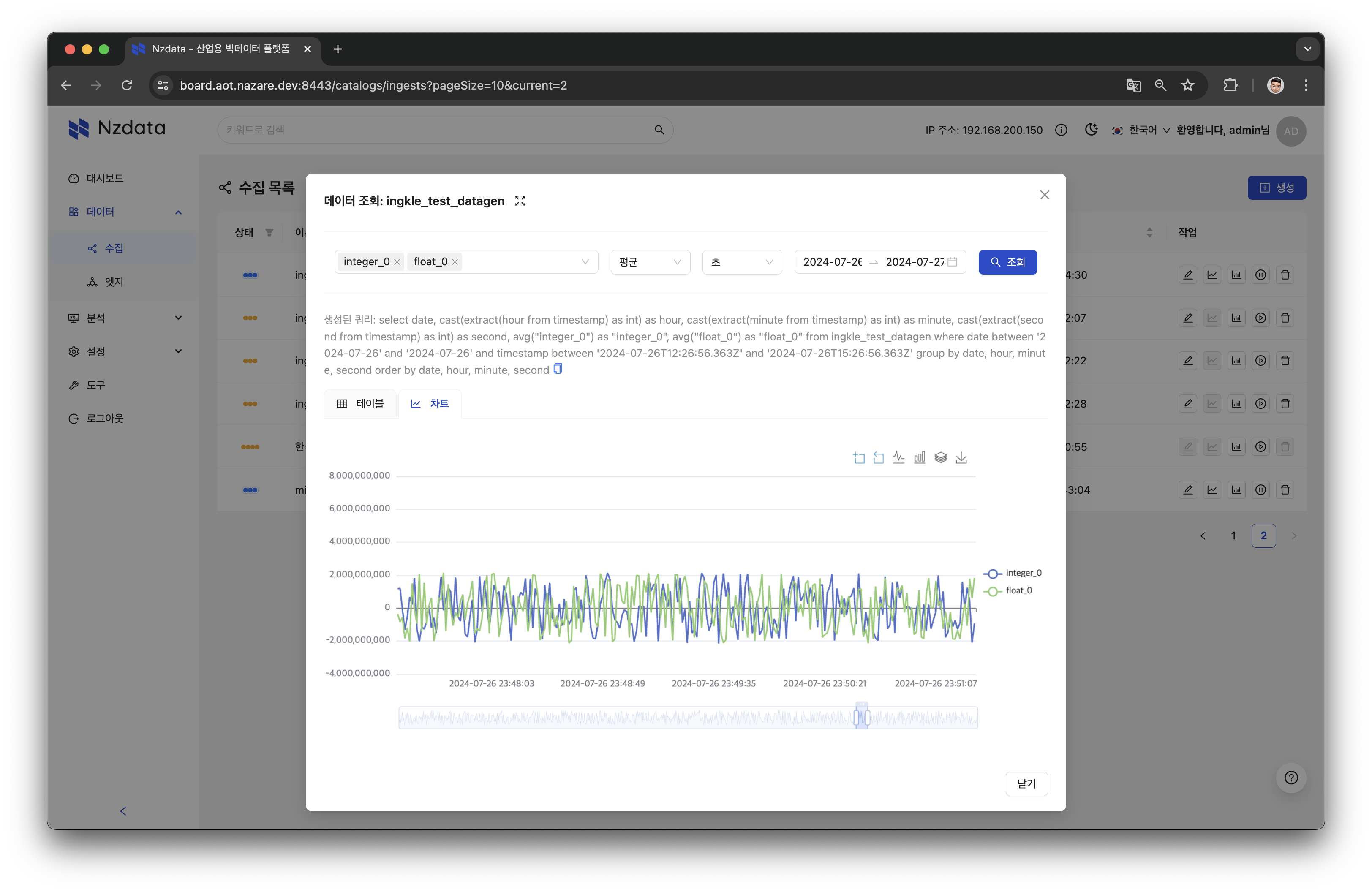The image size is (1372, 892).
Task: Click pagination page 2
Action: [x=1263, y=535]
